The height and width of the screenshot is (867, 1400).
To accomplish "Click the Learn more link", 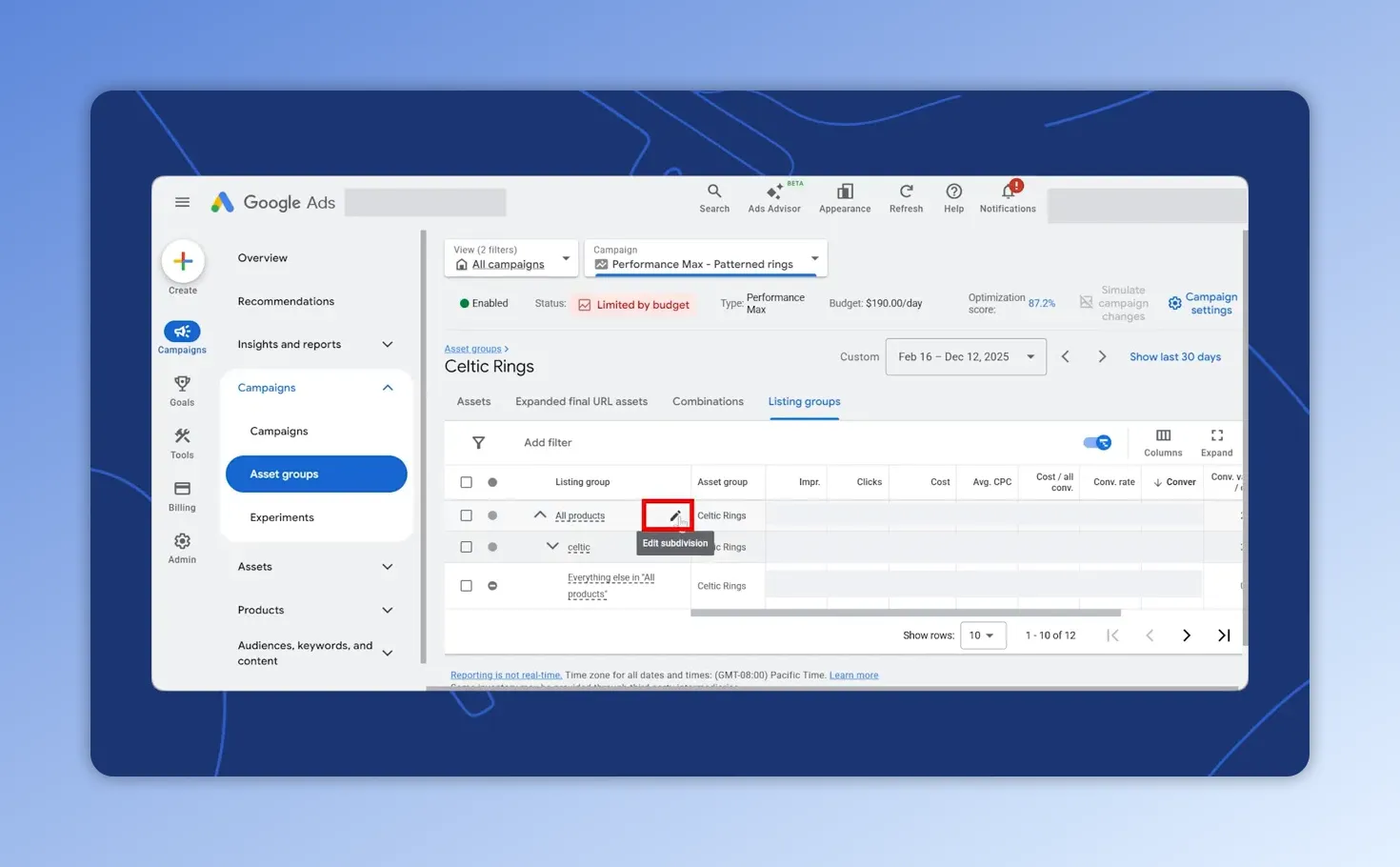I will point(853,675).
